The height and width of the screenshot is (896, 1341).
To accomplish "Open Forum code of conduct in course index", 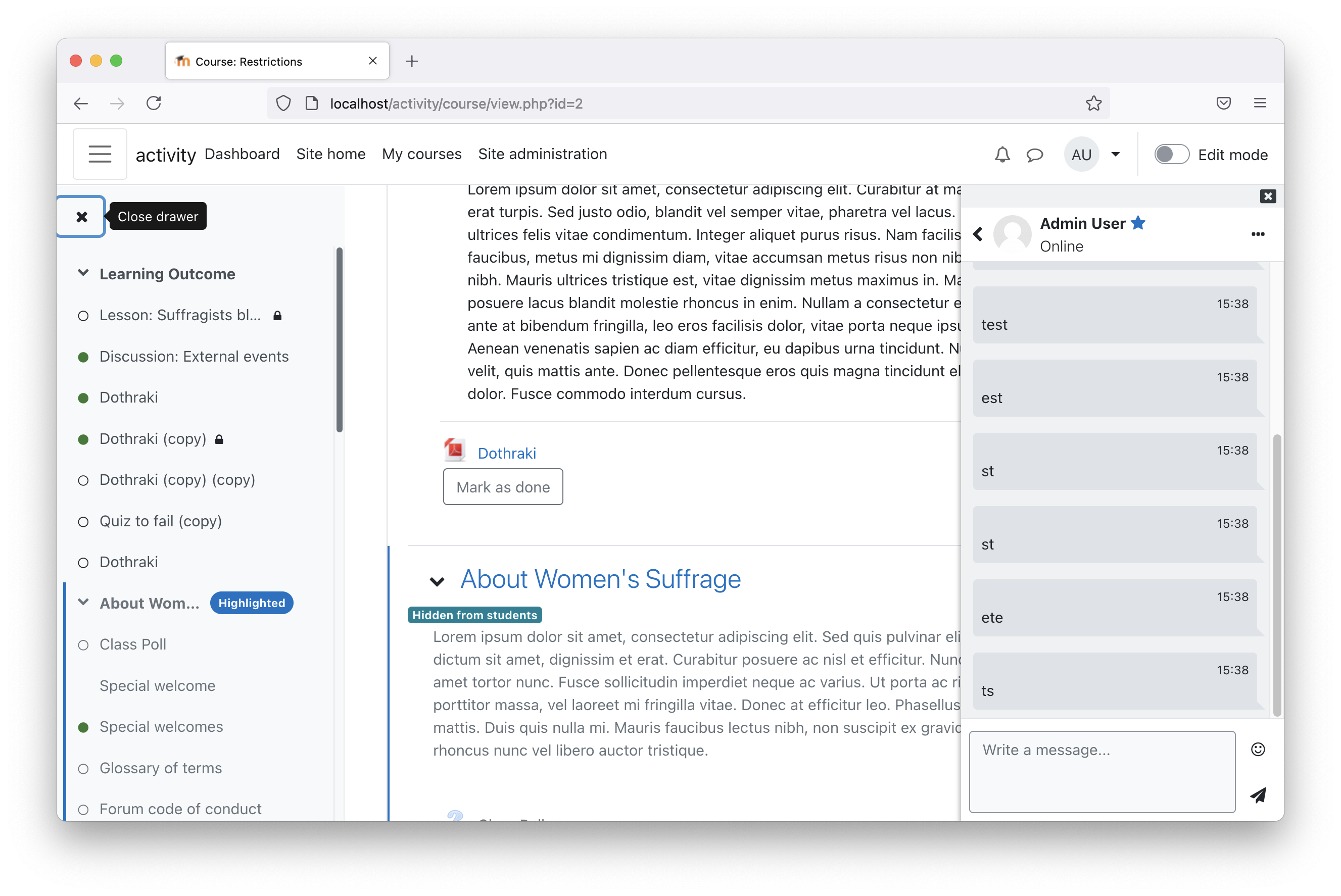I will [180, 809].
